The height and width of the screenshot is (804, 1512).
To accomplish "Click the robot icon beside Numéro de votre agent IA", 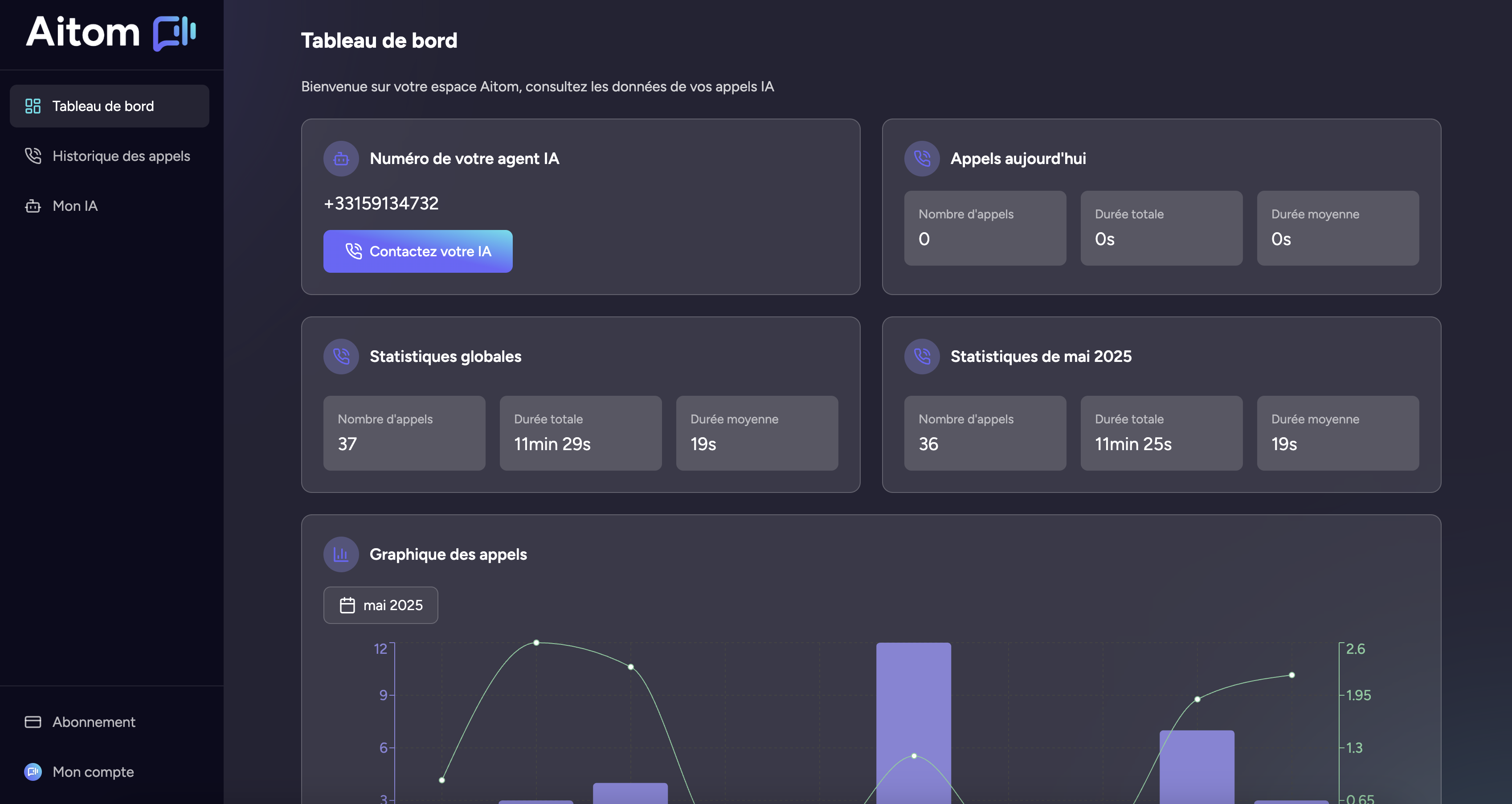I will click(x=341, y=159).
